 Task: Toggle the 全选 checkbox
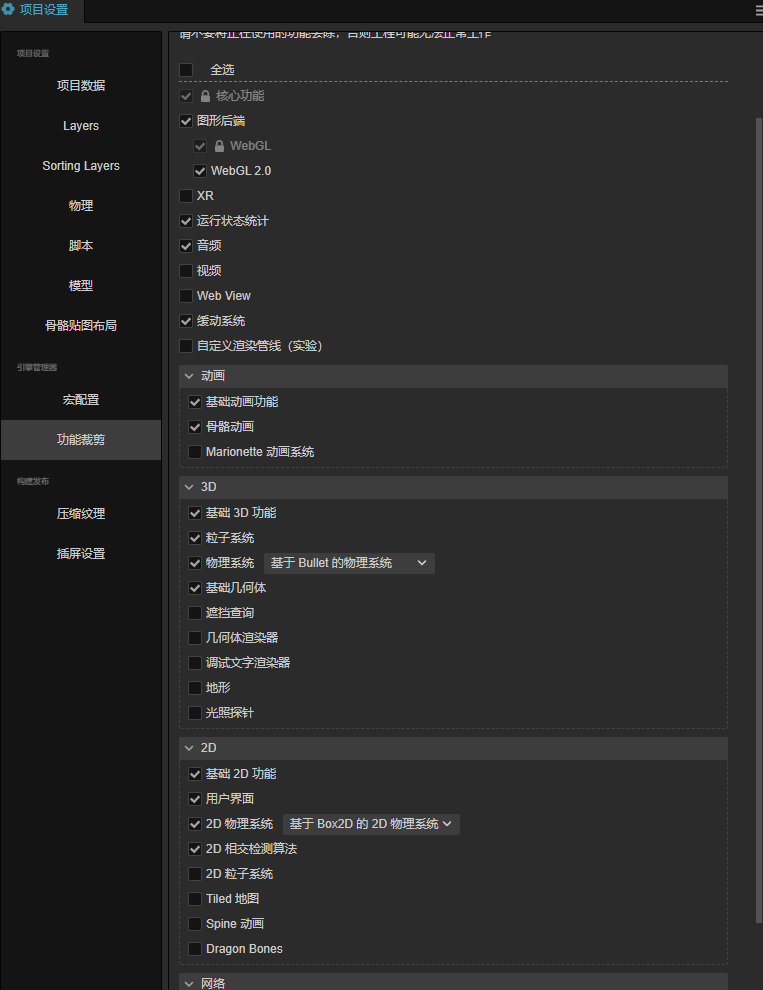tap(186, 70)
